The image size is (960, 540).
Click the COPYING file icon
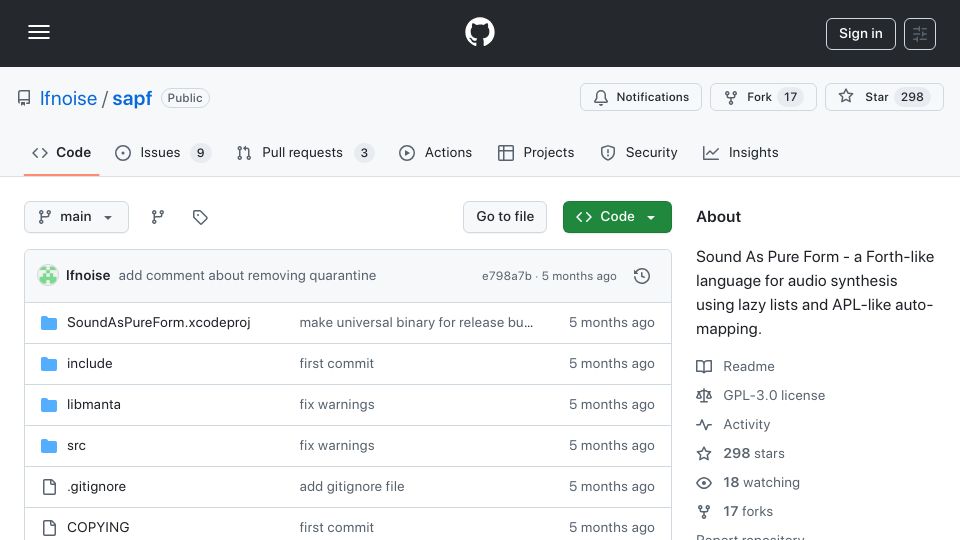click(x=49, y=527)
